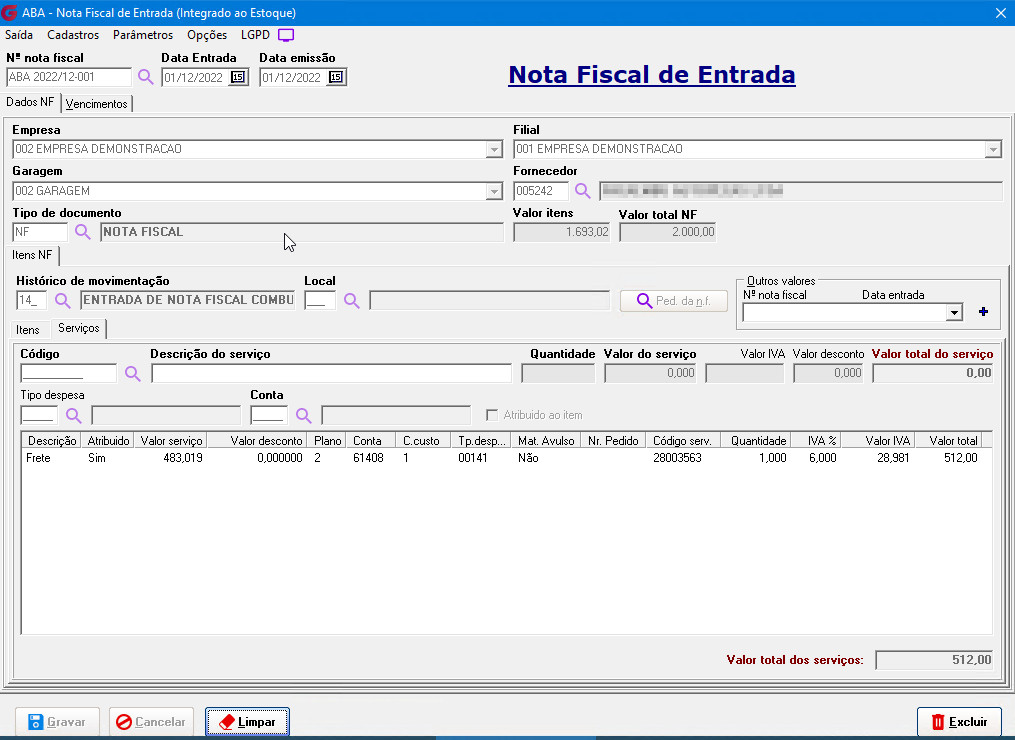The height and width of the screenshot is (740, 1015).
Task: Click the Cancelar button
Action: click(151, 722)
